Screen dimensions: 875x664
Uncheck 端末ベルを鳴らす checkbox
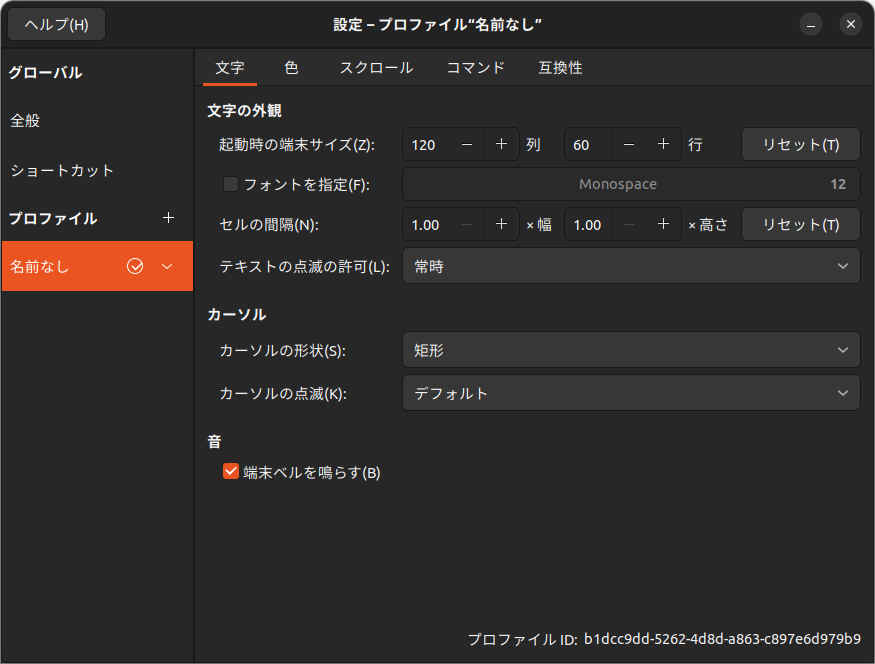(231, 472)
